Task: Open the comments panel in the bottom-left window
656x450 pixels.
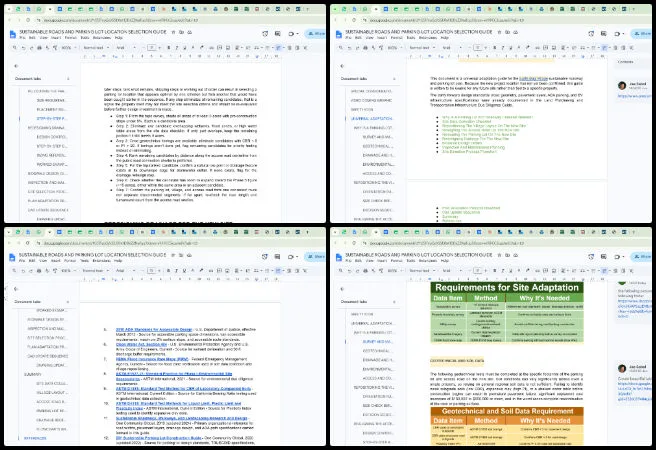Action: click(x=277, y=256)
